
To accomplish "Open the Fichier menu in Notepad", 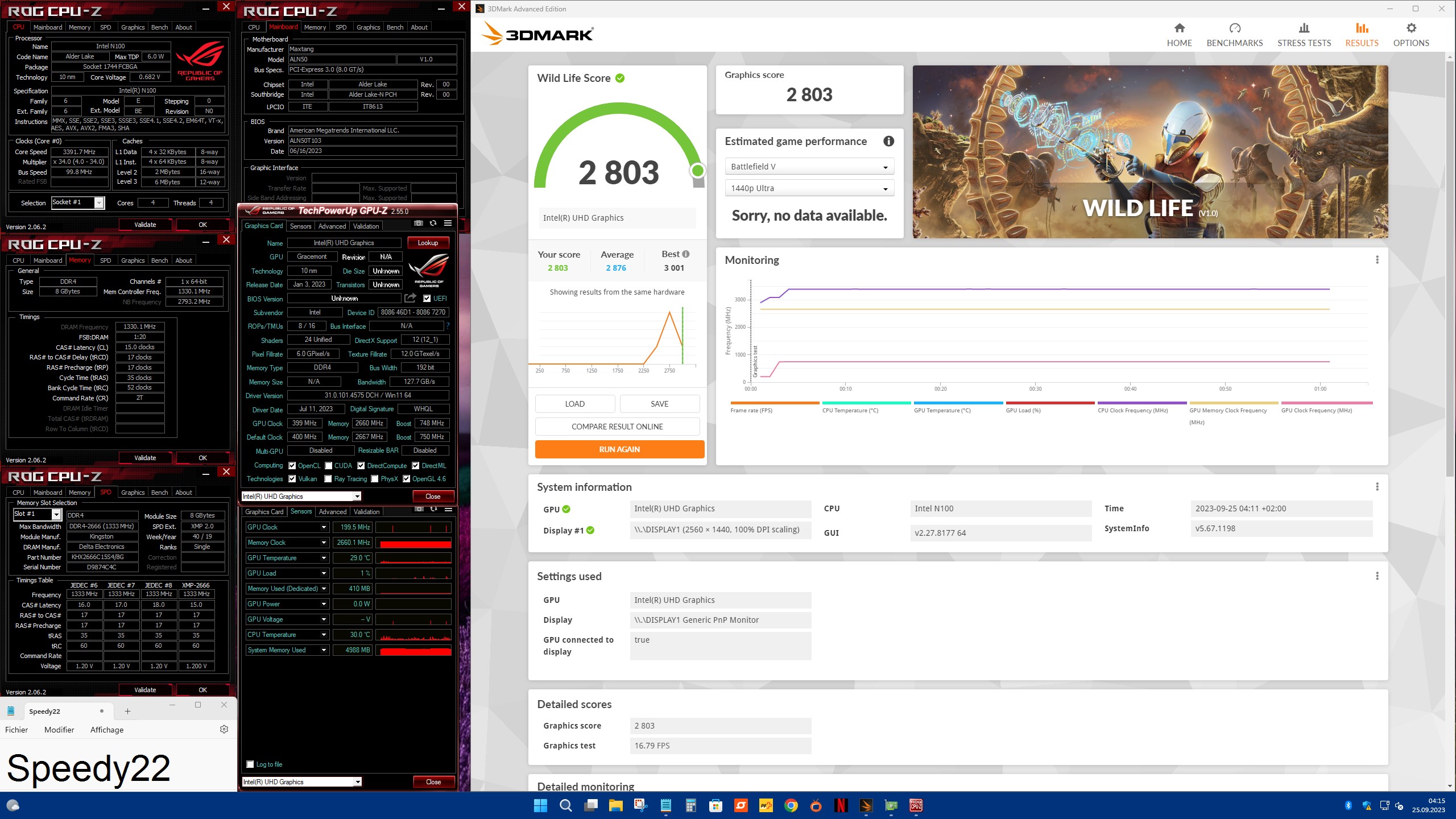I will coord(16,730).
